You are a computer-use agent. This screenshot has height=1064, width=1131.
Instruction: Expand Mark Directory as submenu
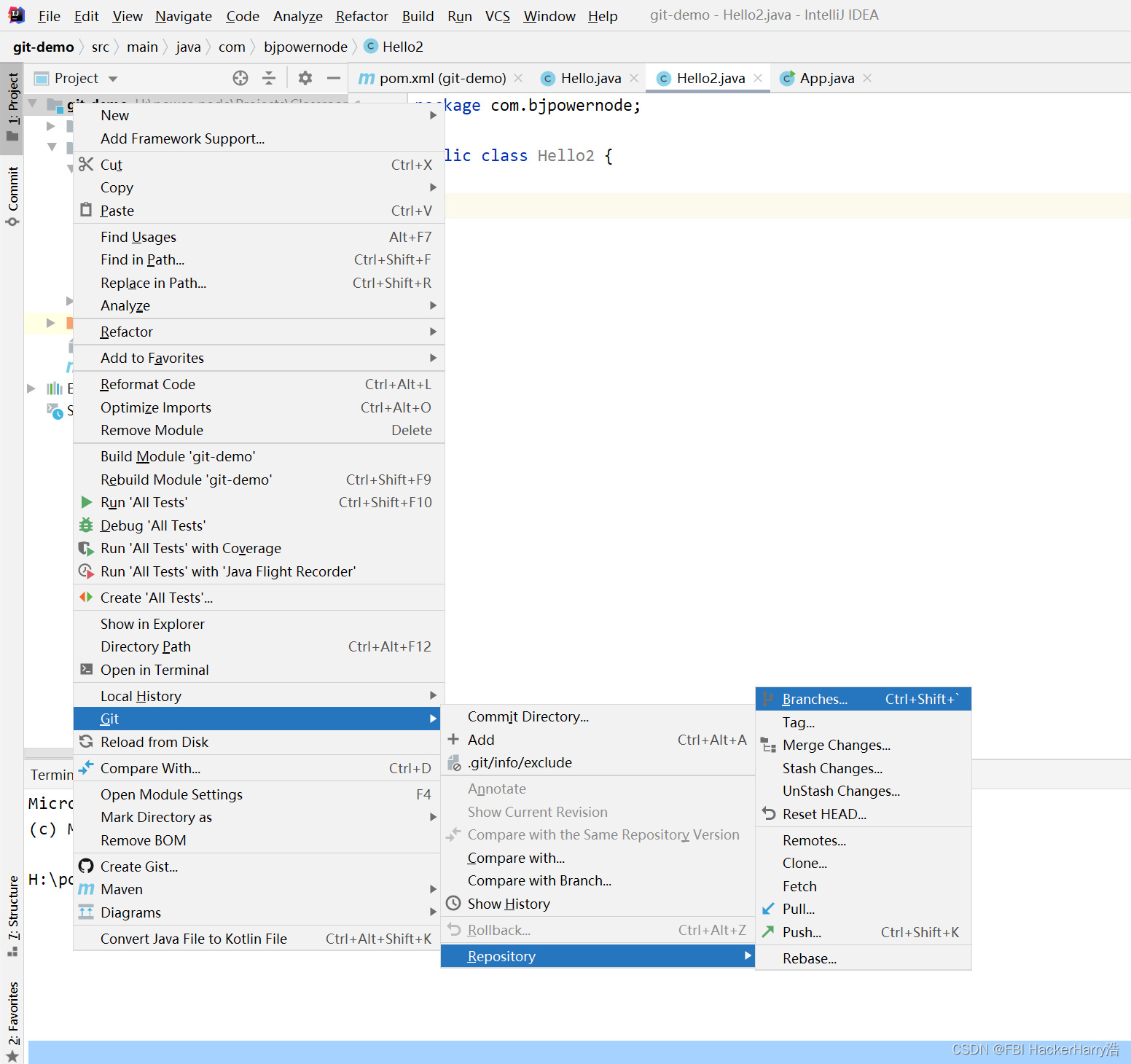click(434, 817)
